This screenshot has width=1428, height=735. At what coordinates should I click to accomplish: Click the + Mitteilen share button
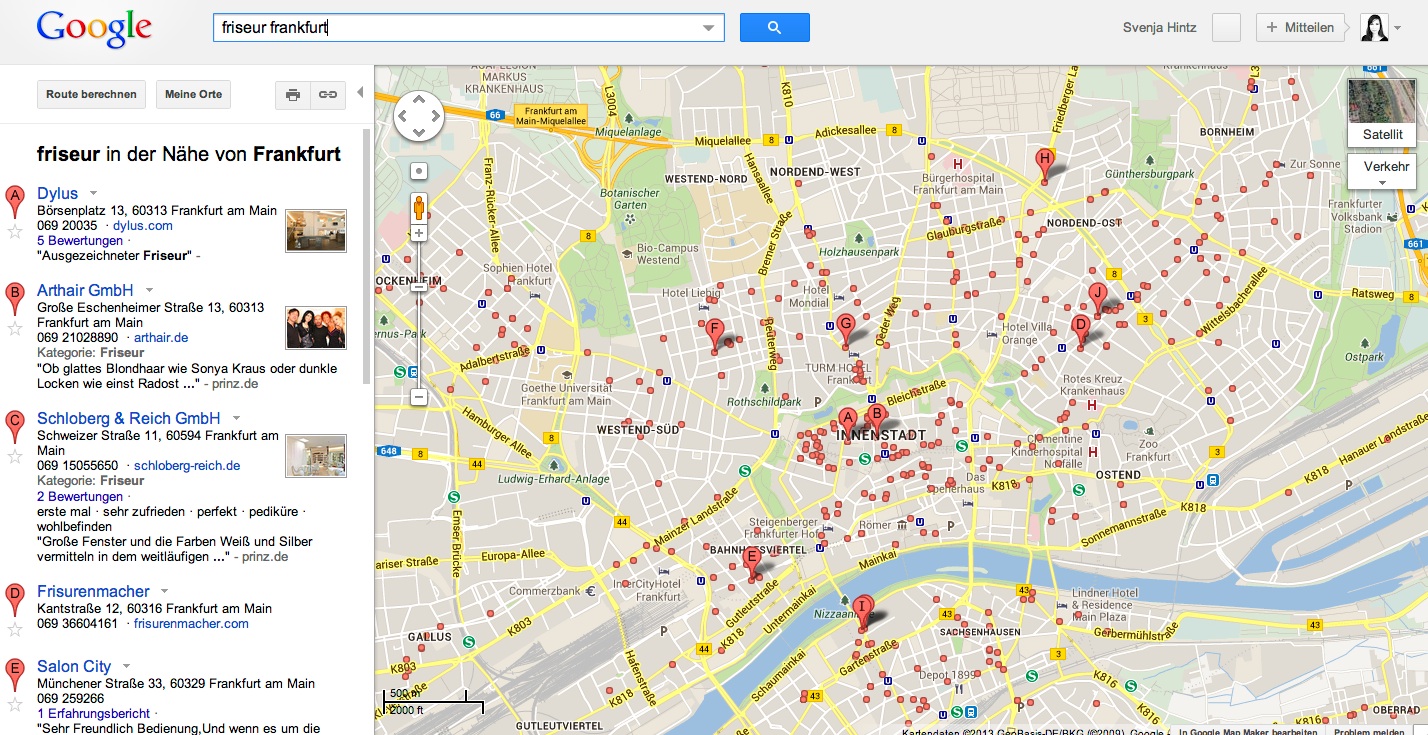(1300, 28)
